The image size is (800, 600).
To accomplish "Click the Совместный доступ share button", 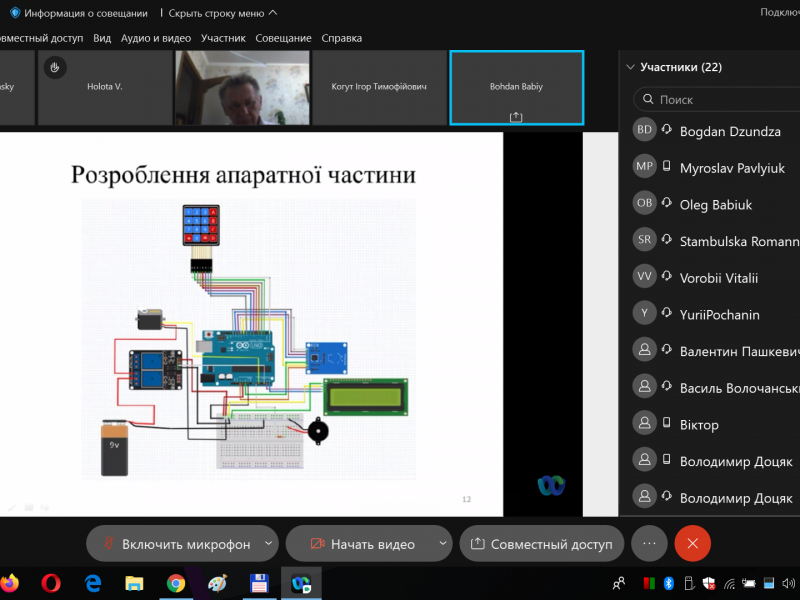I will pyautogui.click(x=542, y=544).
